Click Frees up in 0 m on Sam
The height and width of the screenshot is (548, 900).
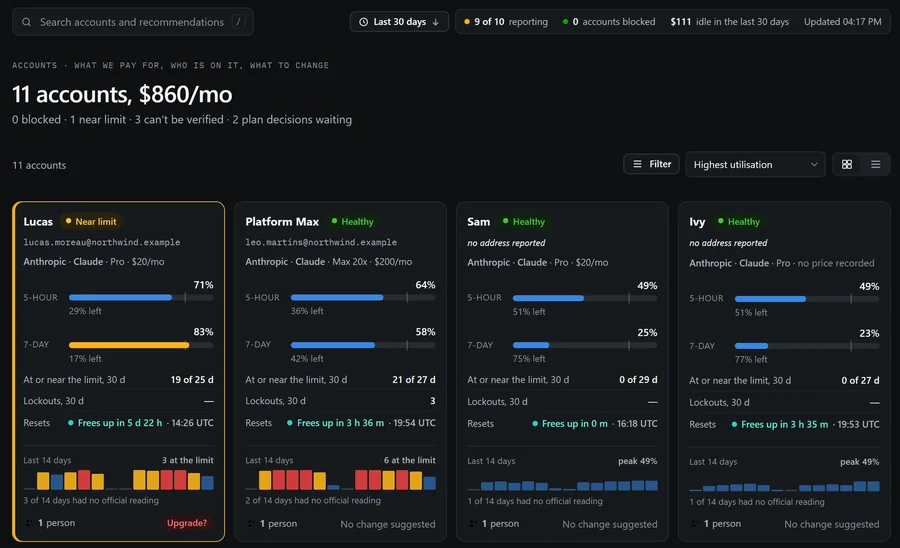click(575, 423)
